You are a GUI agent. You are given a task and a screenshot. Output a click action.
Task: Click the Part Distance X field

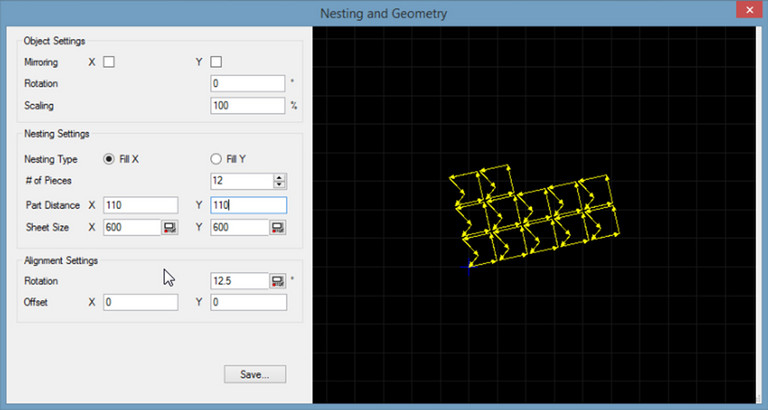point(141,205)
